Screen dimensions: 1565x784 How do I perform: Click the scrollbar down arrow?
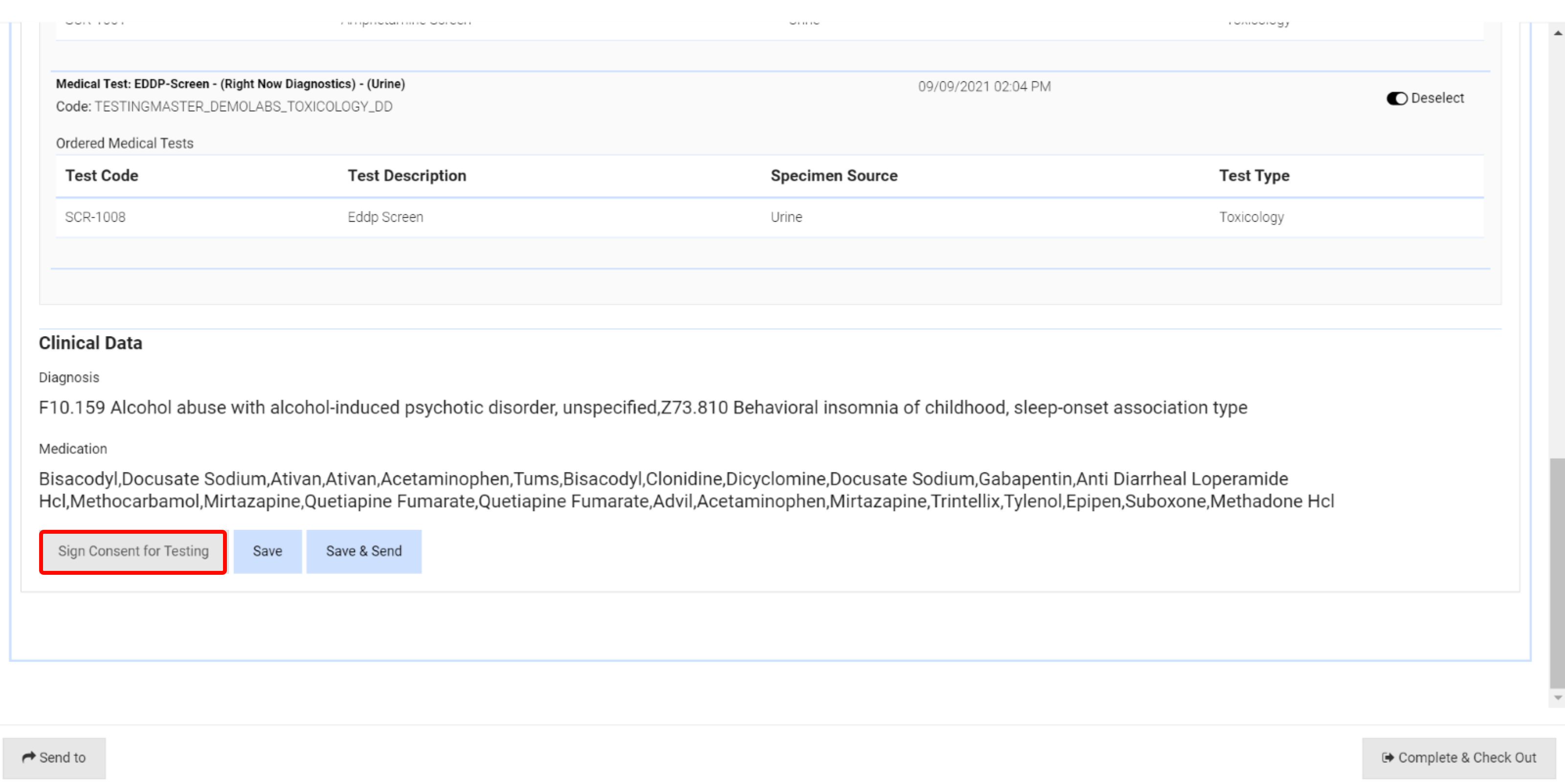pyautogui.click(x=1557, y=698)
